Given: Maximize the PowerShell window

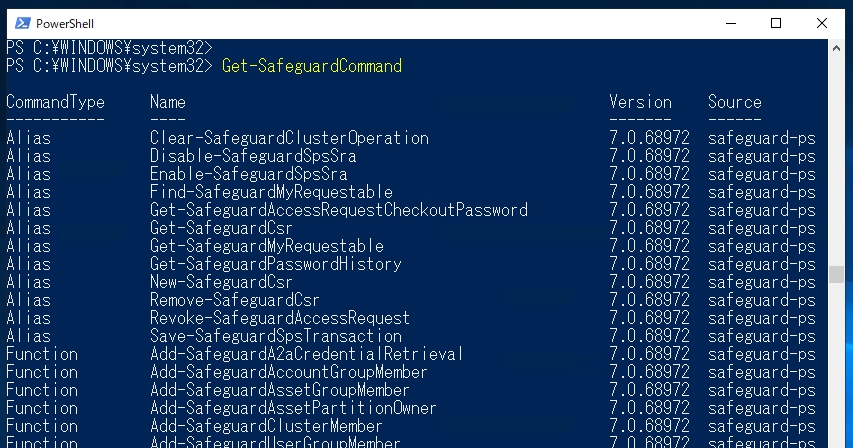Looking at the screenshot, I should tap(776, 23).
